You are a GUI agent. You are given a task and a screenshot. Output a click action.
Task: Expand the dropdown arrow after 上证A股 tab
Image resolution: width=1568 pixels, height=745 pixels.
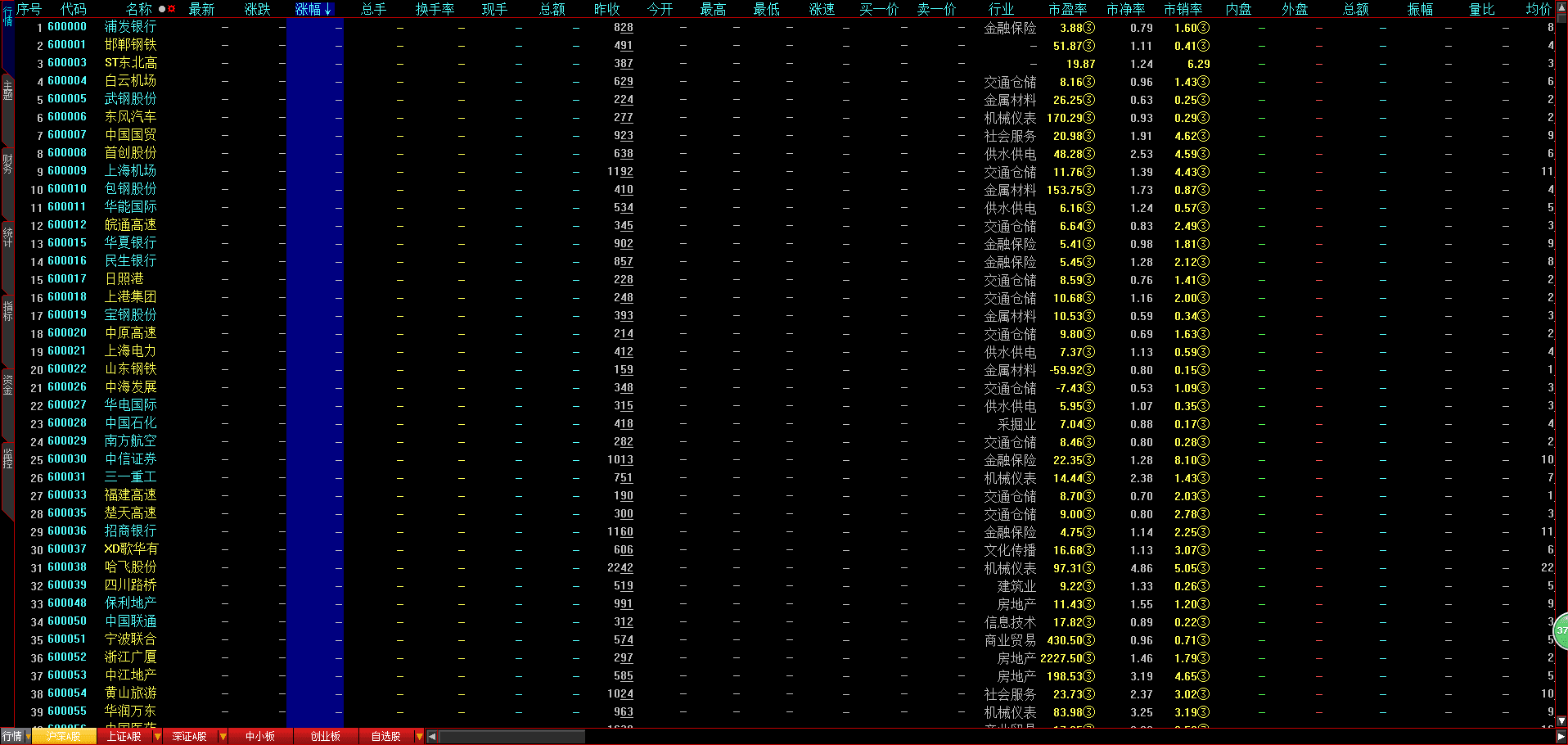click(158, 737)
